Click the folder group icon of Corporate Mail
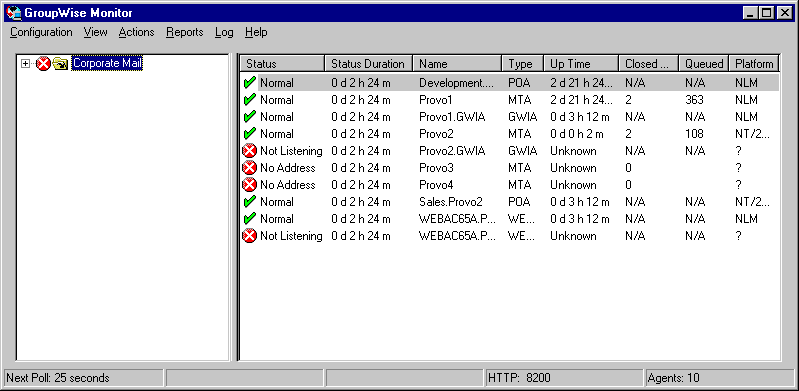This screenshot has width=799, height=391. click(60, 64)
